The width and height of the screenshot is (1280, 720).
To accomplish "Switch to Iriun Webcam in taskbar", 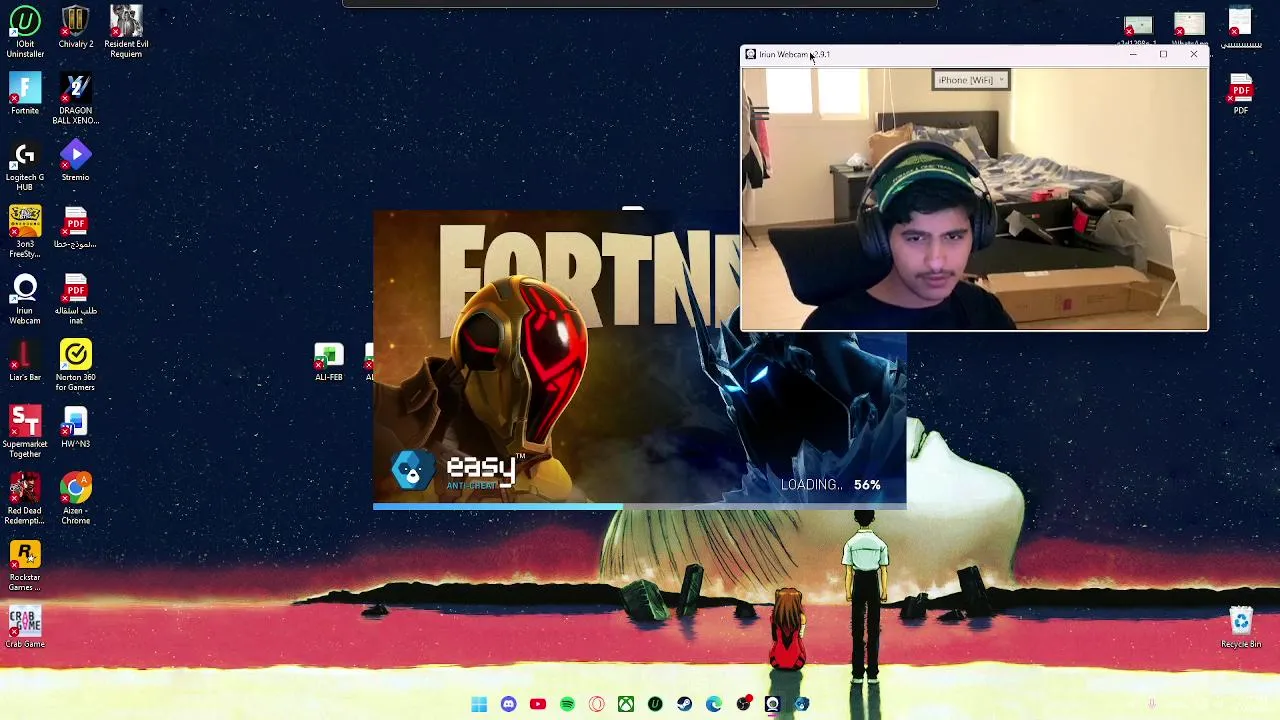I will click(772, 704).
